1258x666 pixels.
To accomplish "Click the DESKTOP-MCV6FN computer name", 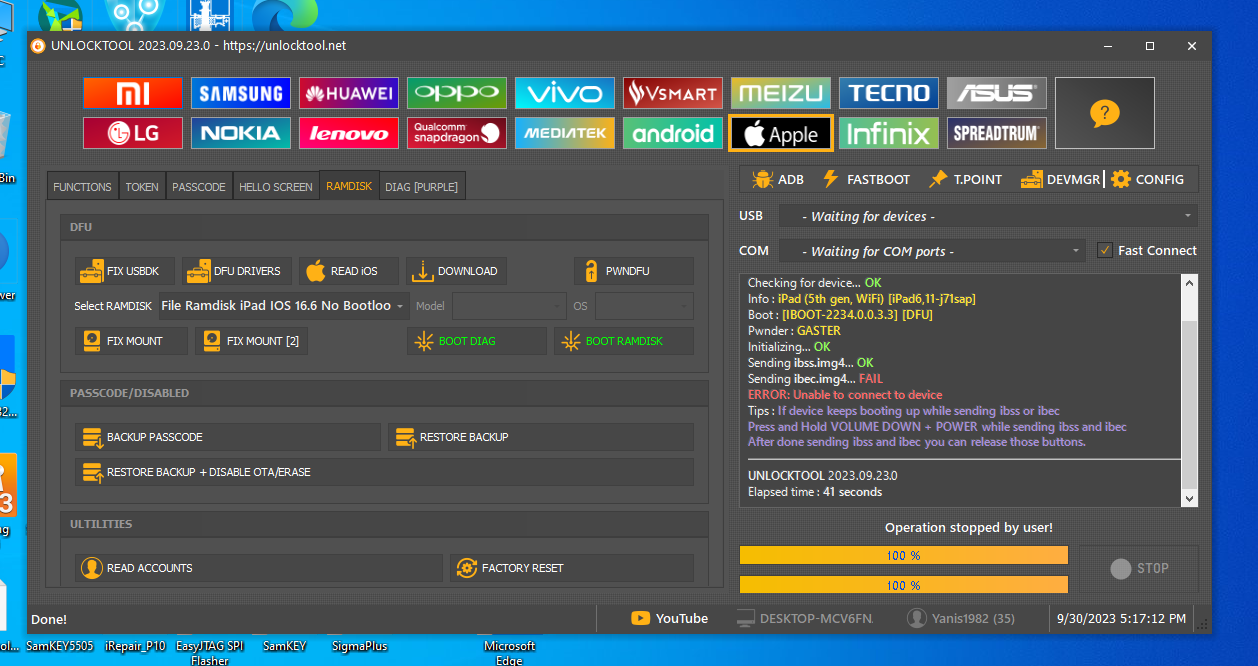I will 805,619.
